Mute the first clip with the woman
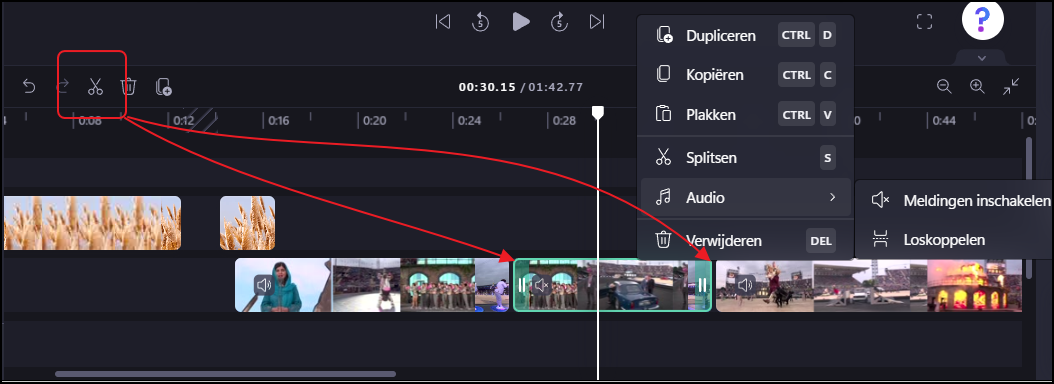The width and height of the screenshot is (1054, 384). pyautogui.click(x=264, y=285)
